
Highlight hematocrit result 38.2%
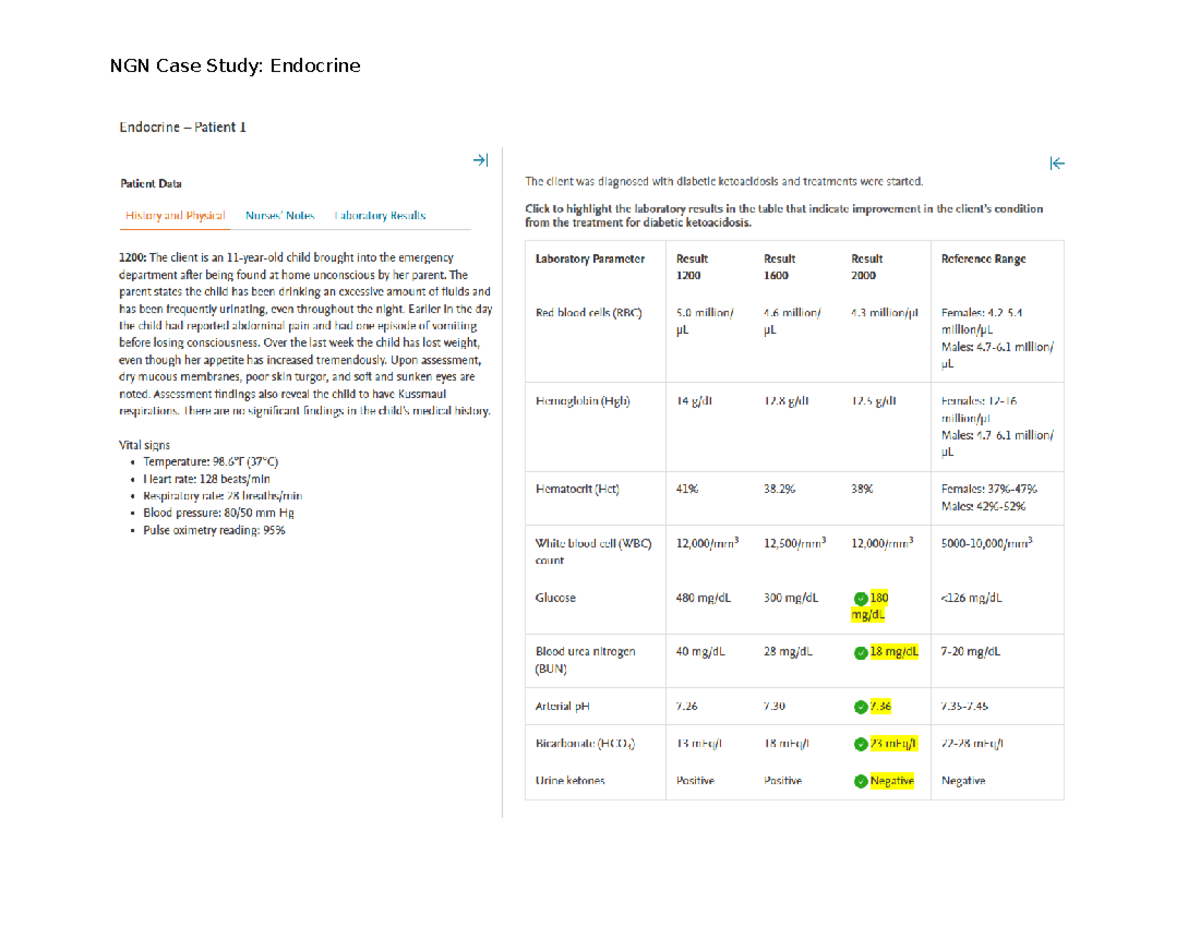click(x=779, y=490)
